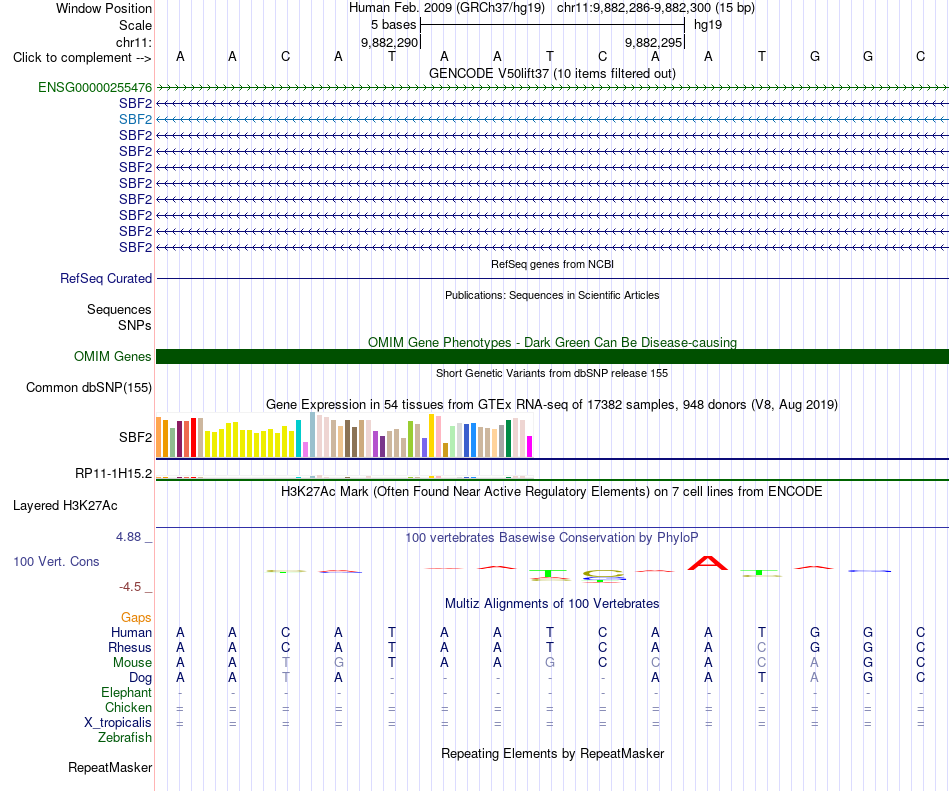Click the SBF2 GTEx expression bar chart

click(x=344, y=435)
